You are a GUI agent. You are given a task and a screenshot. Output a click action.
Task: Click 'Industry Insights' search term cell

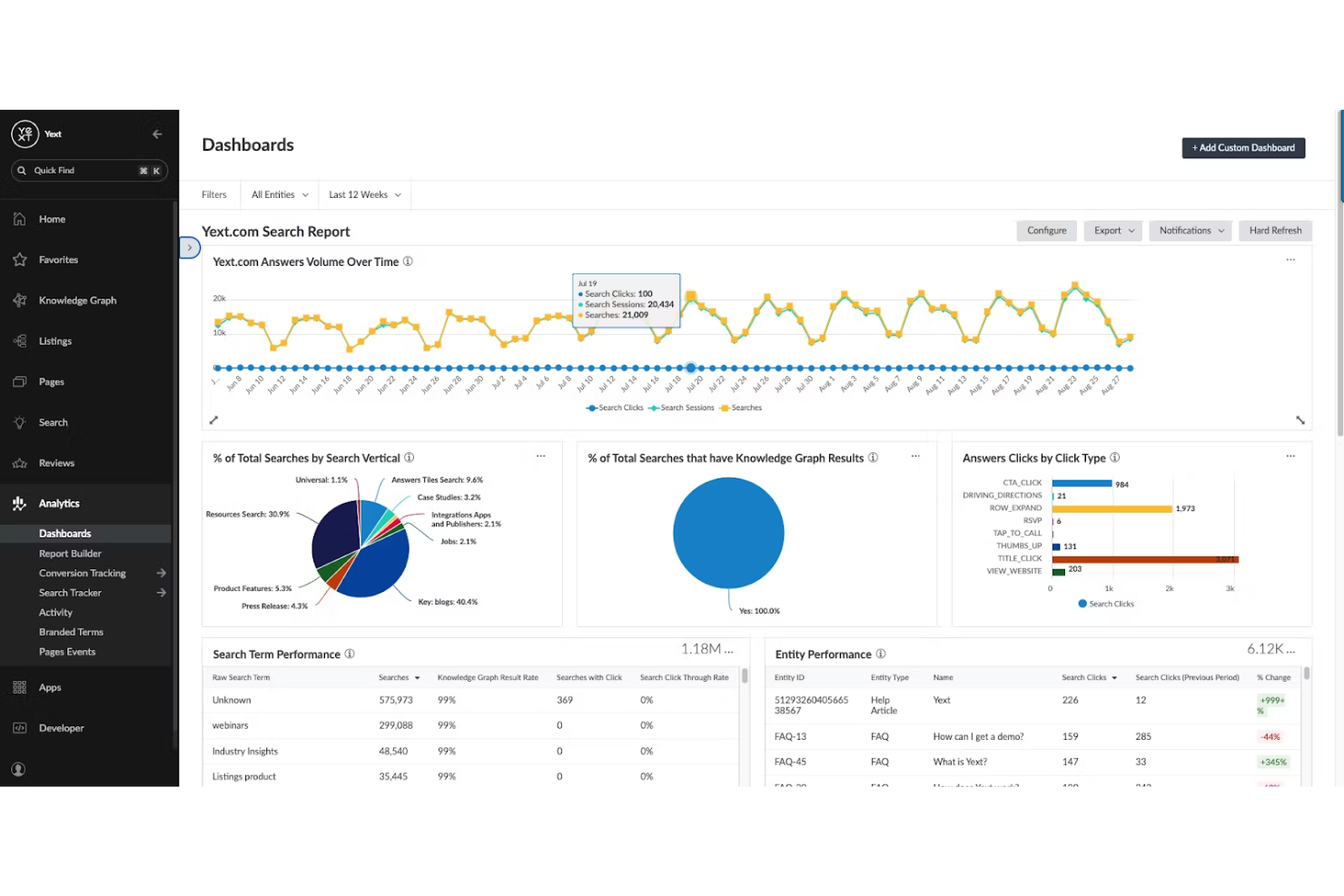(245, 752)
